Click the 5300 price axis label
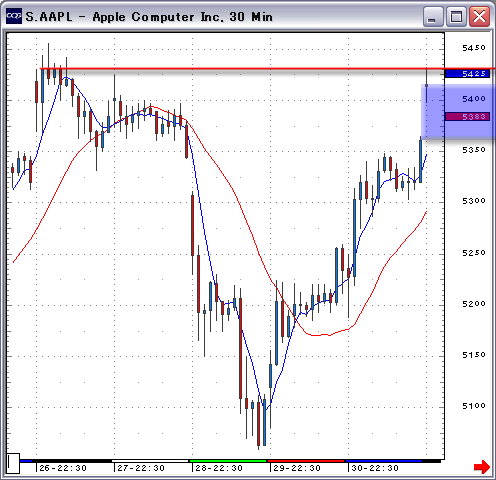Screen dimensions: 496x480 (474, 201)
